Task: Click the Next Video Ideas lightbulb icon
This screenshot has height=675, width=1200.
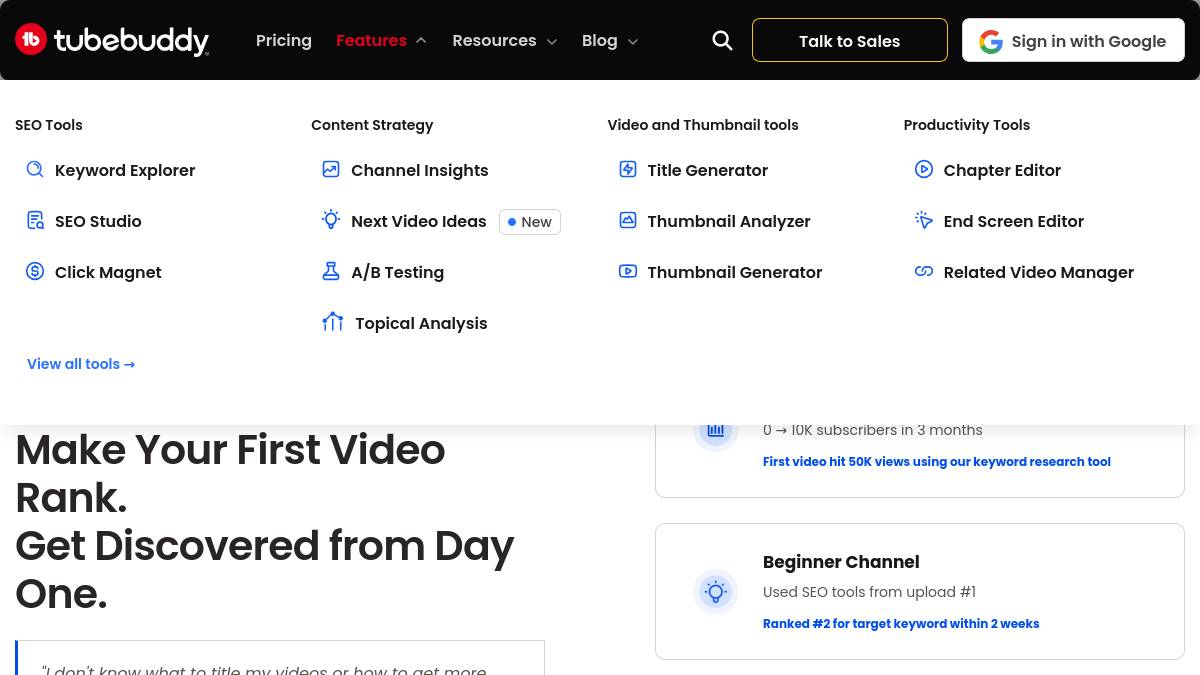Action: pos(331,220)
